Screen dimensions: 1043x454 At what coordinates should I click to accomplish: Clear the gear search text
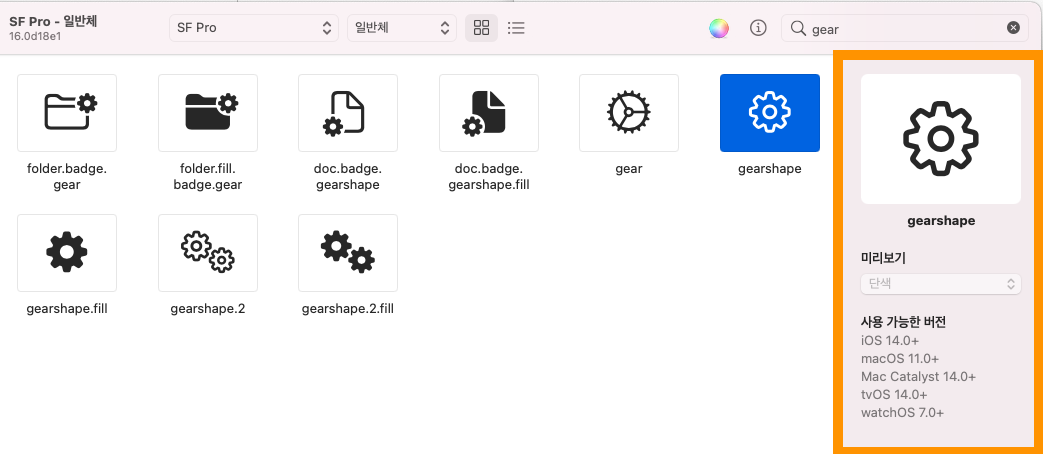pyautogui.click(x=1013, y=28)
